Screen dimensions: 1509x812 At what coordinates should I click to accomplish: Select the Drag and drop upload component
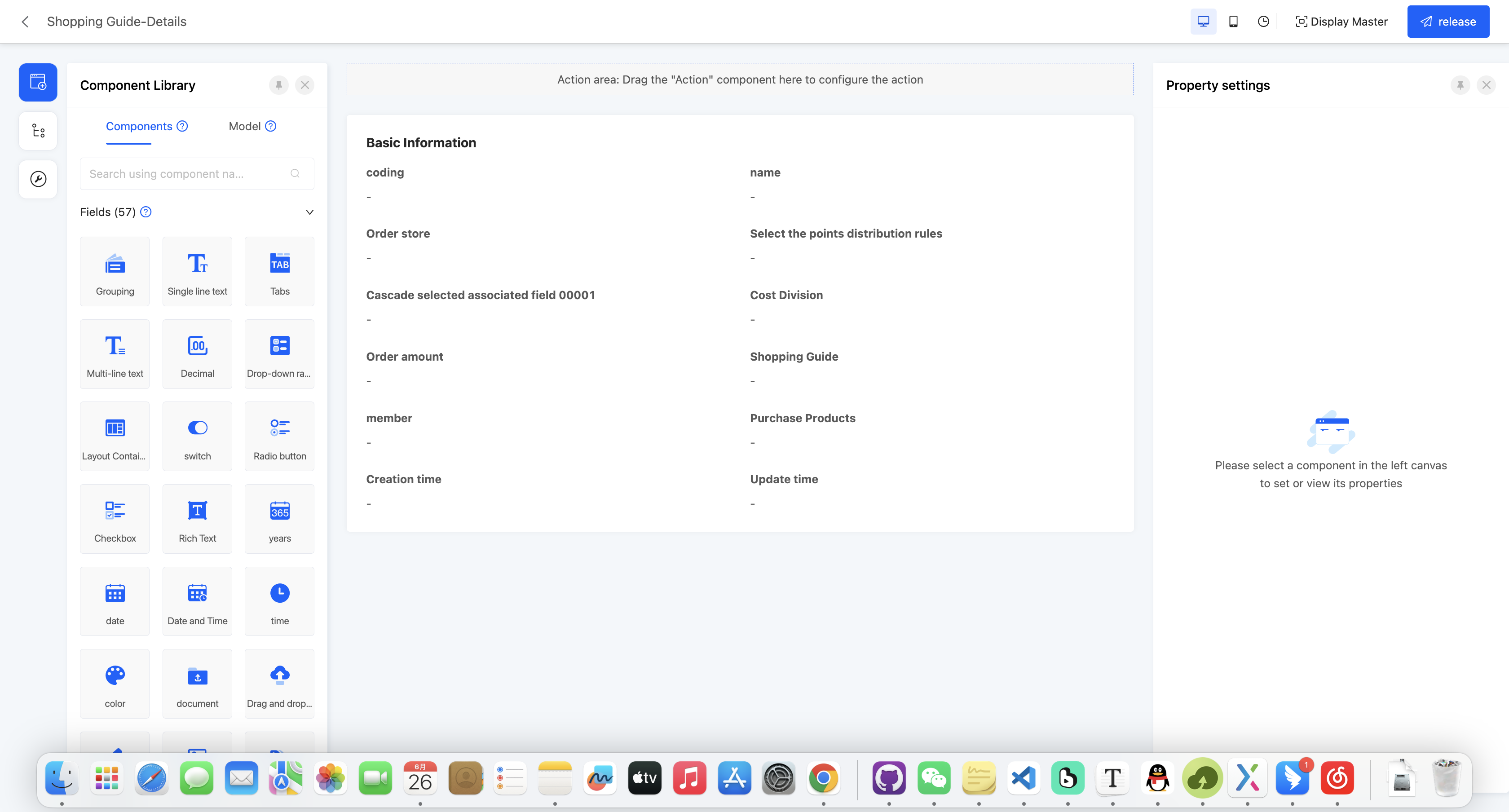click(279, 684)
